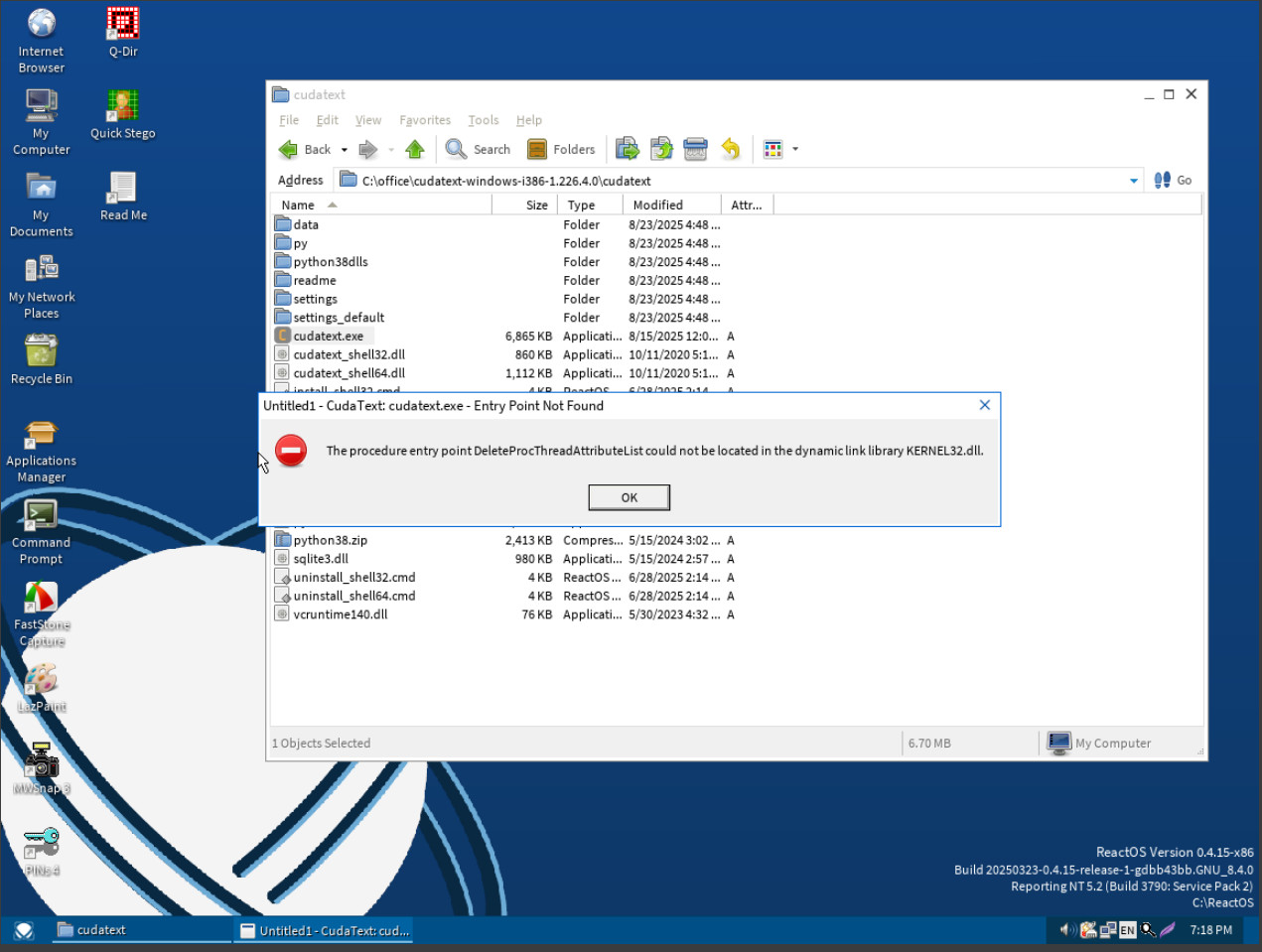Screen dimensions: 1262x952
Task: Click the EN language indicator in tray
Action: point(1127,930)
